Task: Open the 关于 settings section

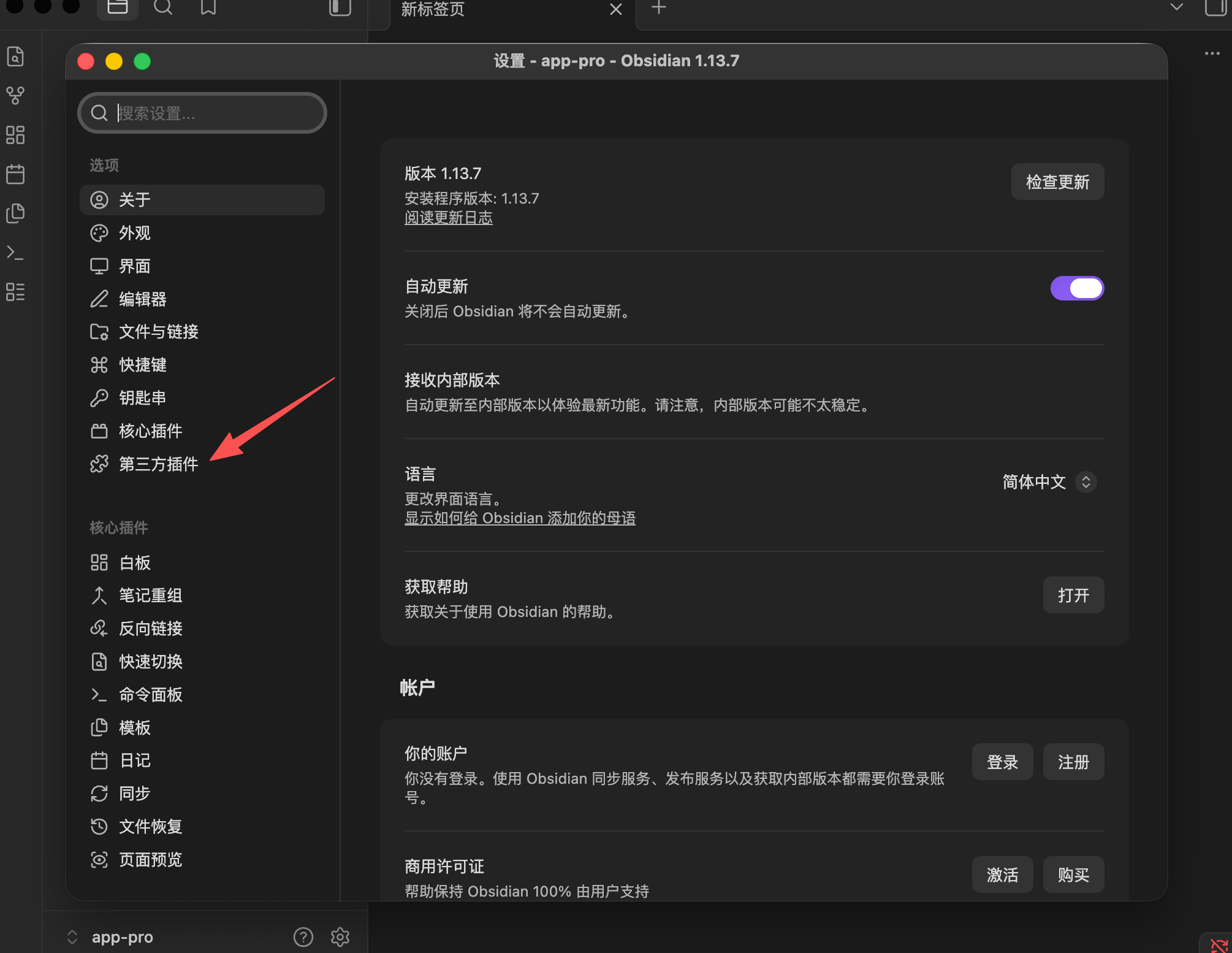Action: tap(202, 200)
